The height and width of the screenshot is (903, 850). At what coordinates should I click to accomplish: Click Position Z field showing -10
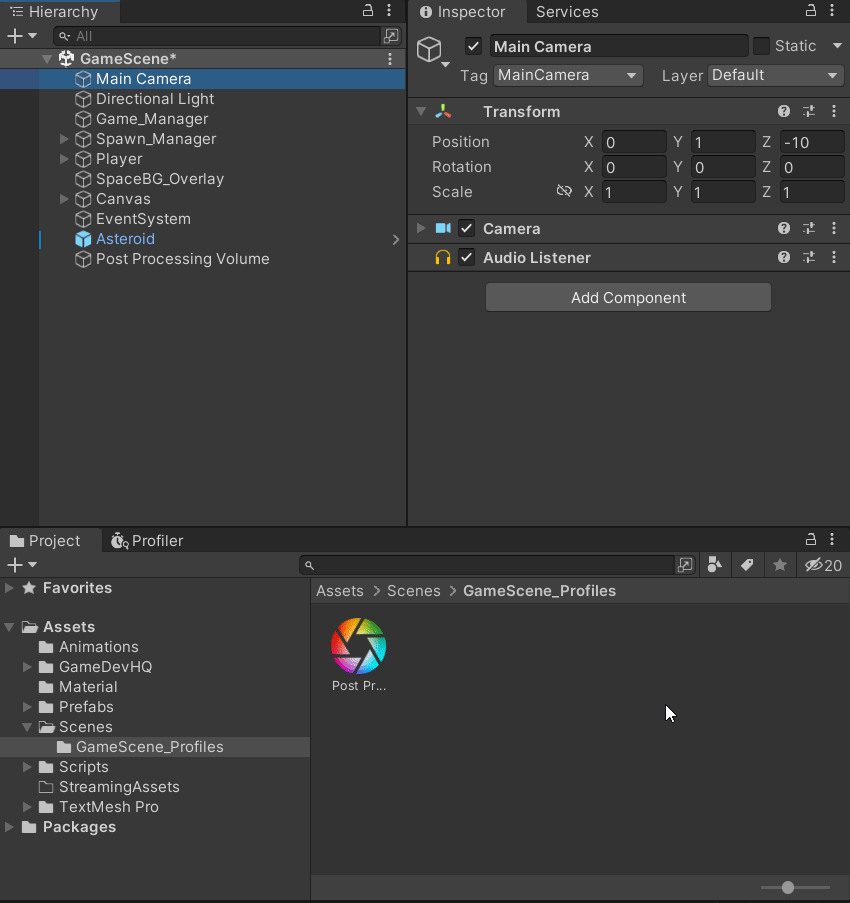[812, 142]
